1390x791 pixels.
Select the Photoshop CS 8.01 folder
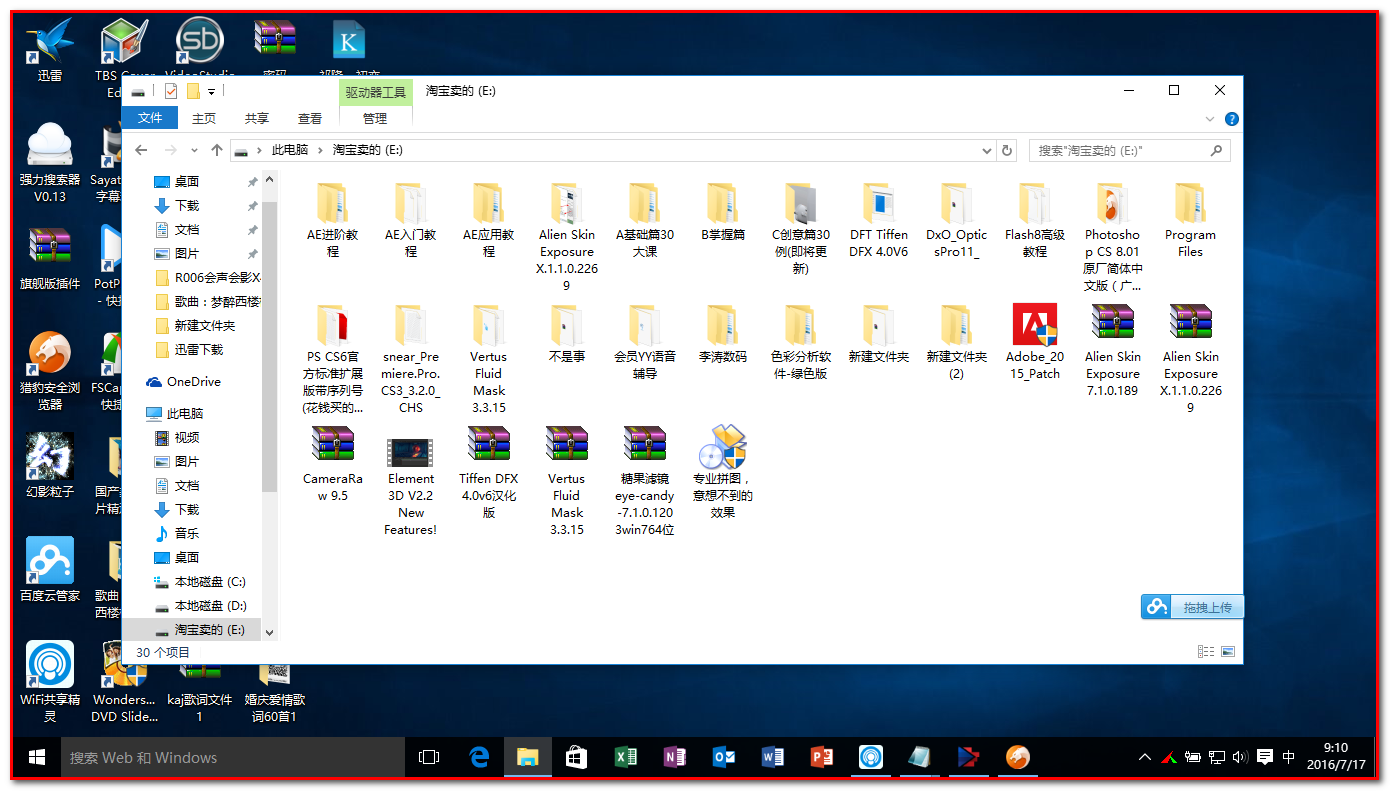tap(1112, 236)
